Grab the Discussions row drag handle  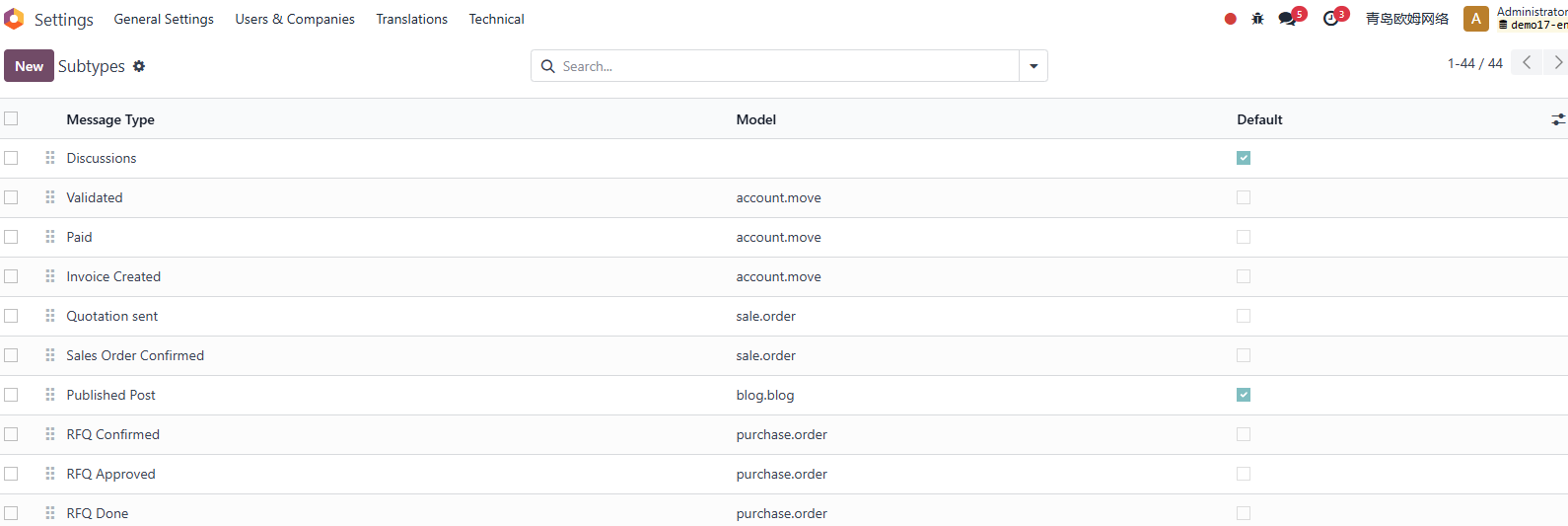coord(50,158)
